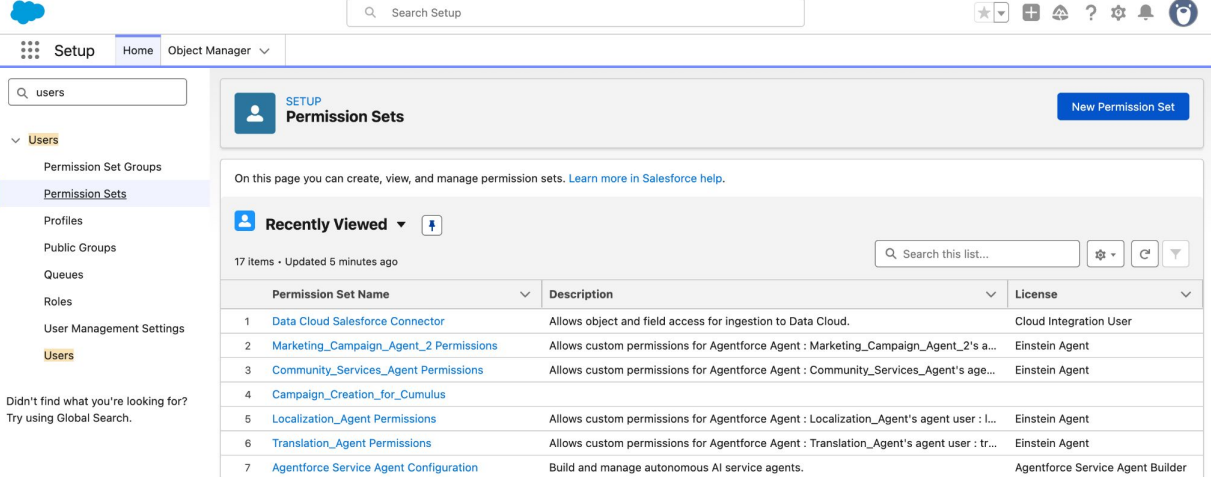Click the Recently Viewed list view icon

tap(245, 222)
